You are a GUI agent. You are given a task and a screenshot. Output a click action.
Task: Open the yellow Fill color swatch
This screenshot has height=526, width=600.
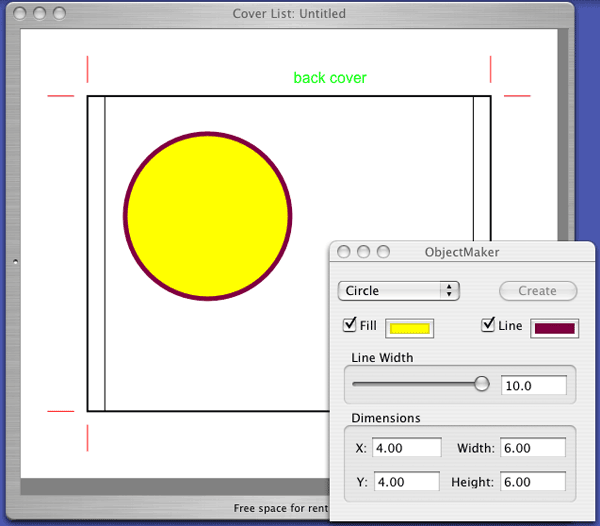[x=409, y=328]
